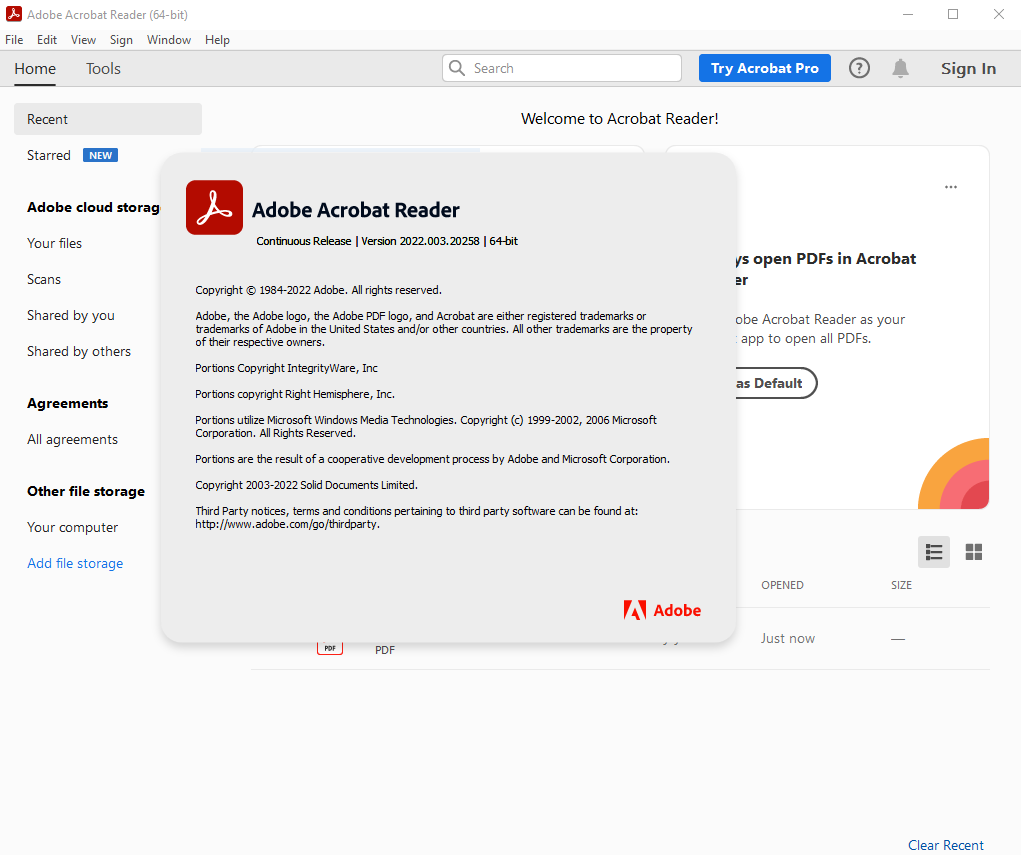Select the Home tab

point(35,69)
